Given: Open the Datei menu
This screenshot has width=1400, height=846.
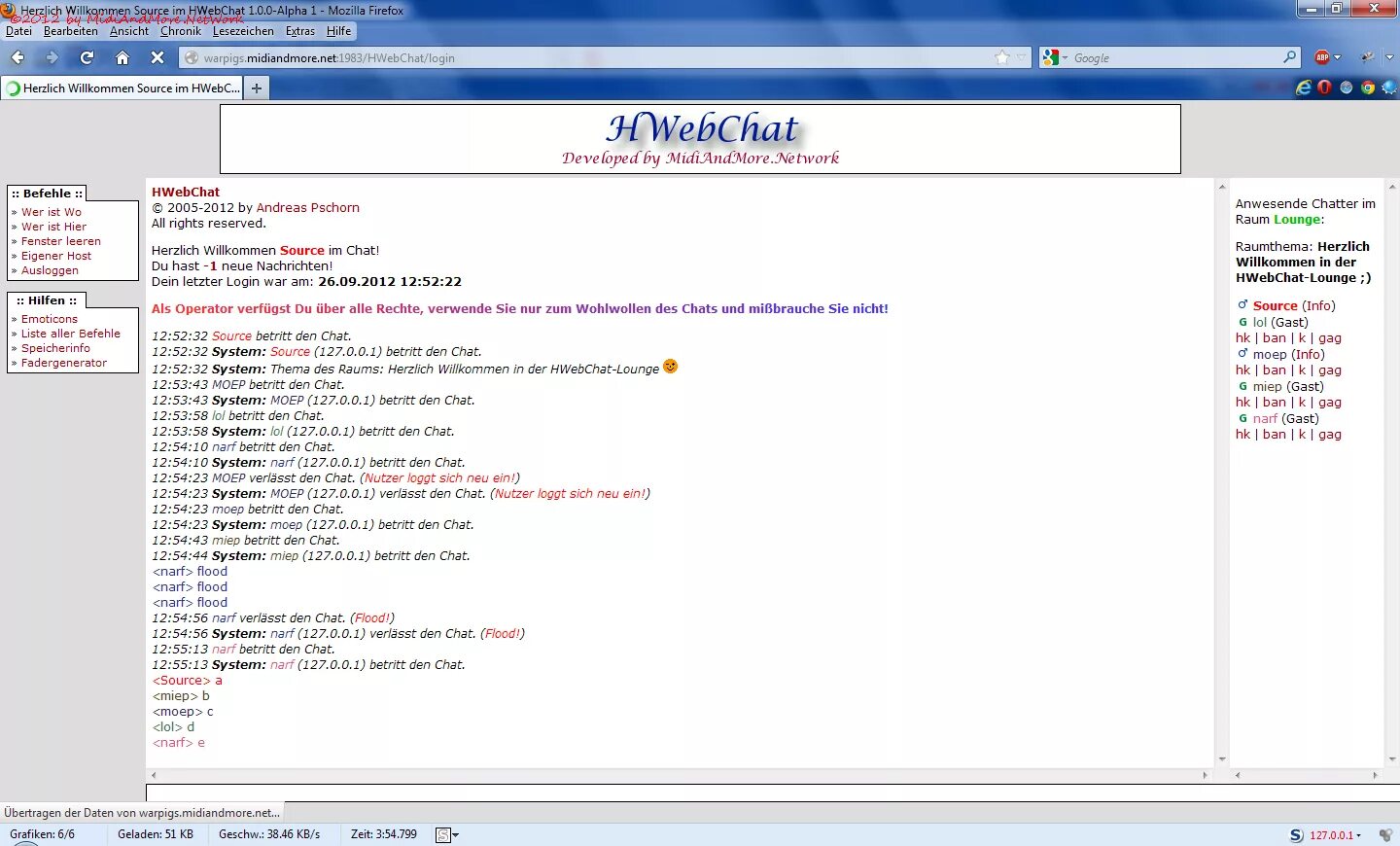Looking at the screenshot, I should pyautogui.click(x=18, y=31).
